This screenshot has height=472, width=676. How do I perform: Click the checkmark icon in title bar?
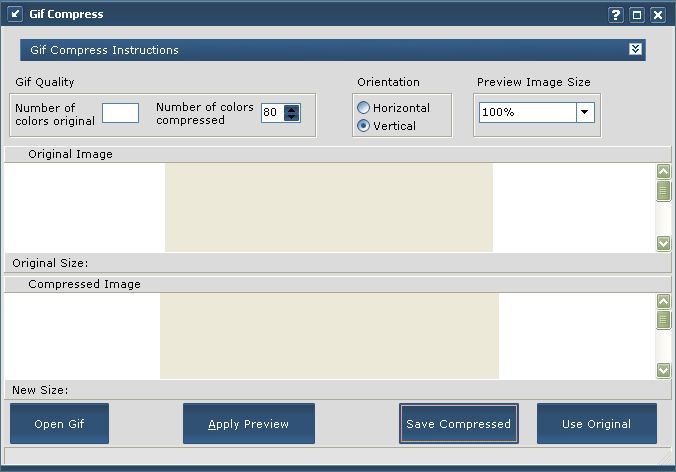[x=15, y=14]
